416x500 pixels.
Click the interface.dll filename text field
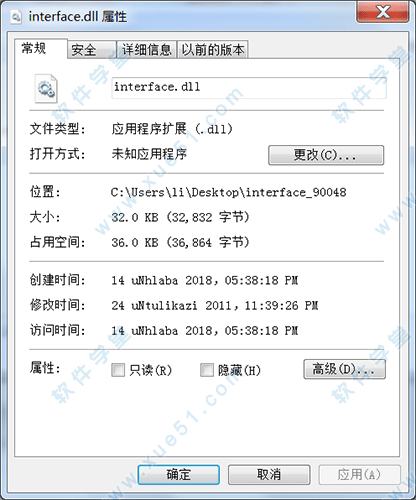pos(249,88)
